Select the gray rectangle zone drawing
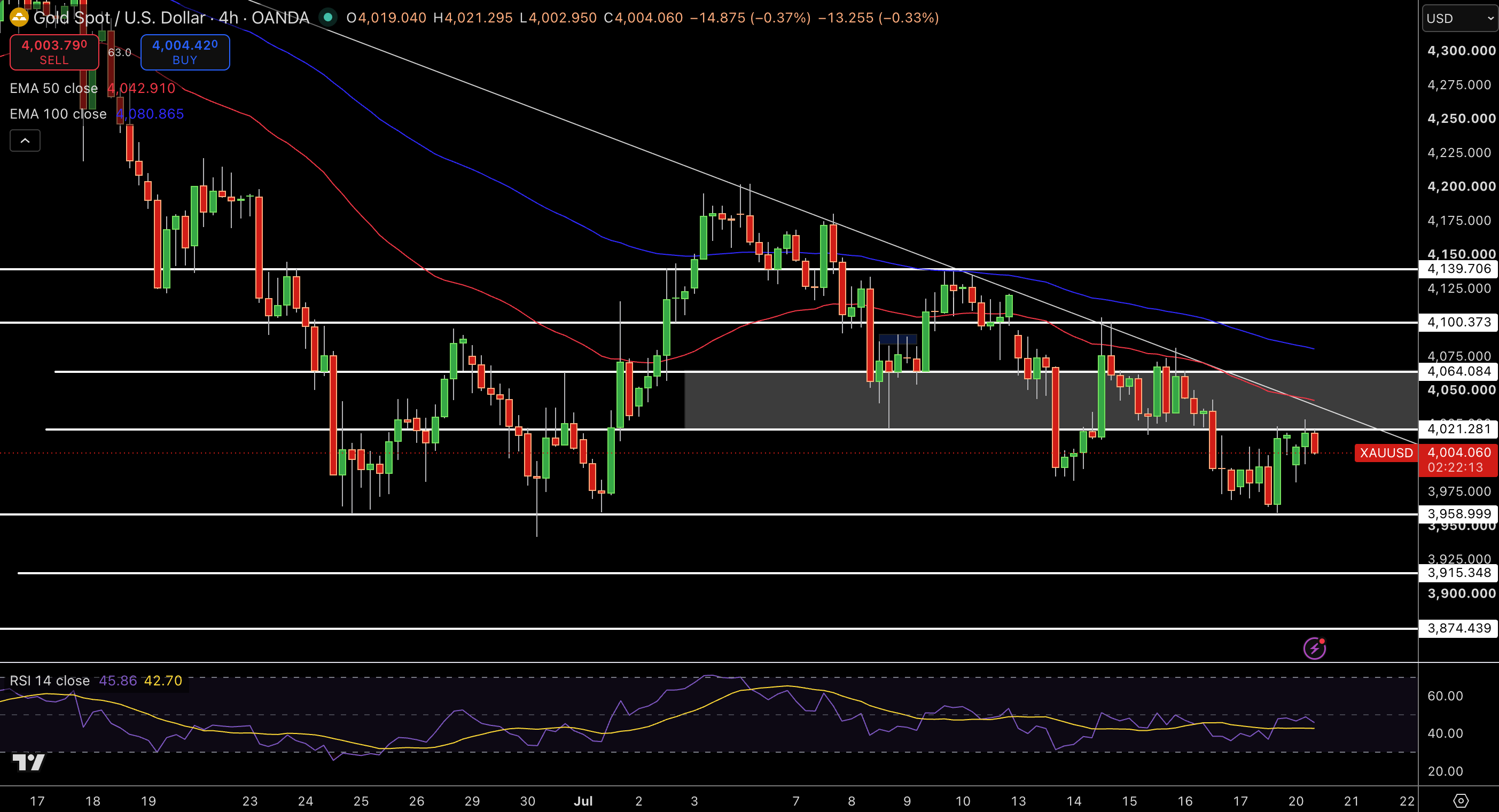The width and height of the screenshot is (1499, 812). [1050, 401]
